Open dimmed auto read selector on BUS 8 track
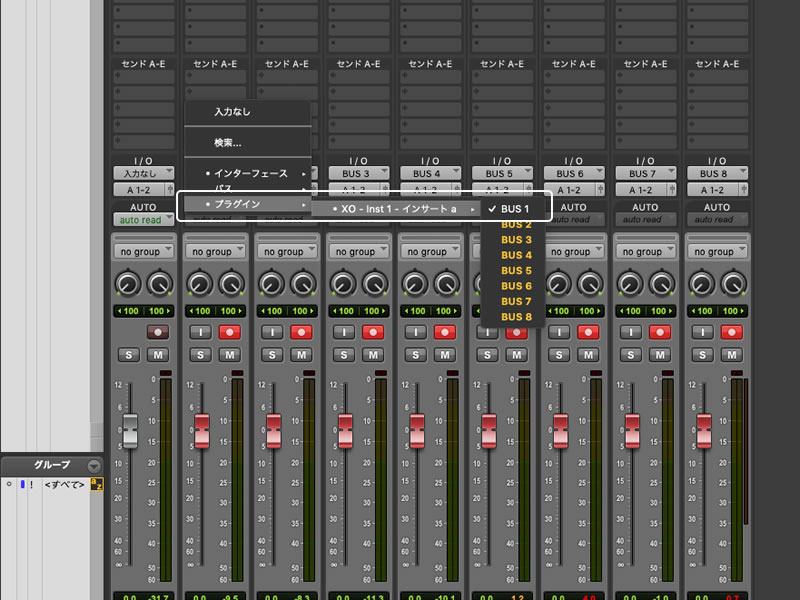The height and width of the screenshot is (600, 800). tap(718, 220)
